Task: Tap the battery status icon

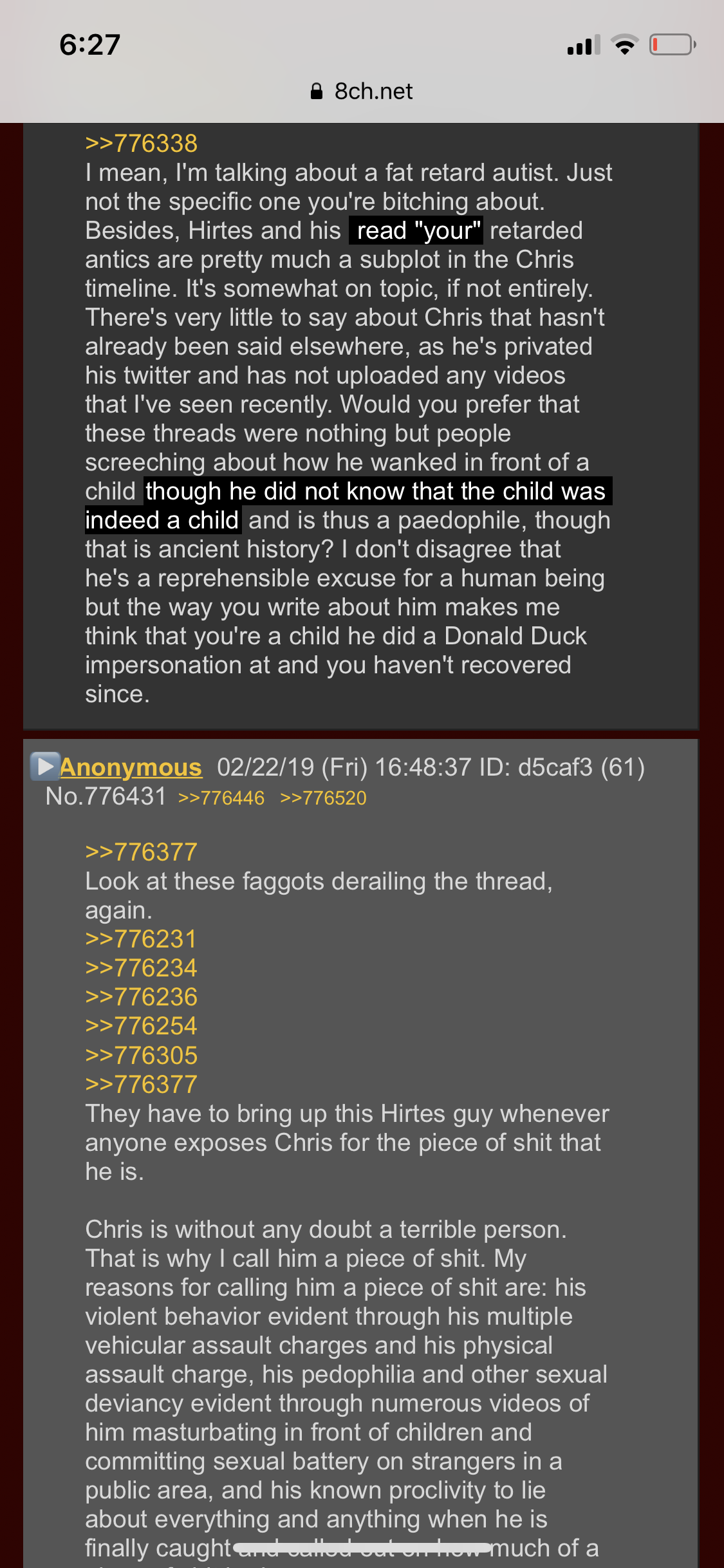Action: (x=673, y=44)
